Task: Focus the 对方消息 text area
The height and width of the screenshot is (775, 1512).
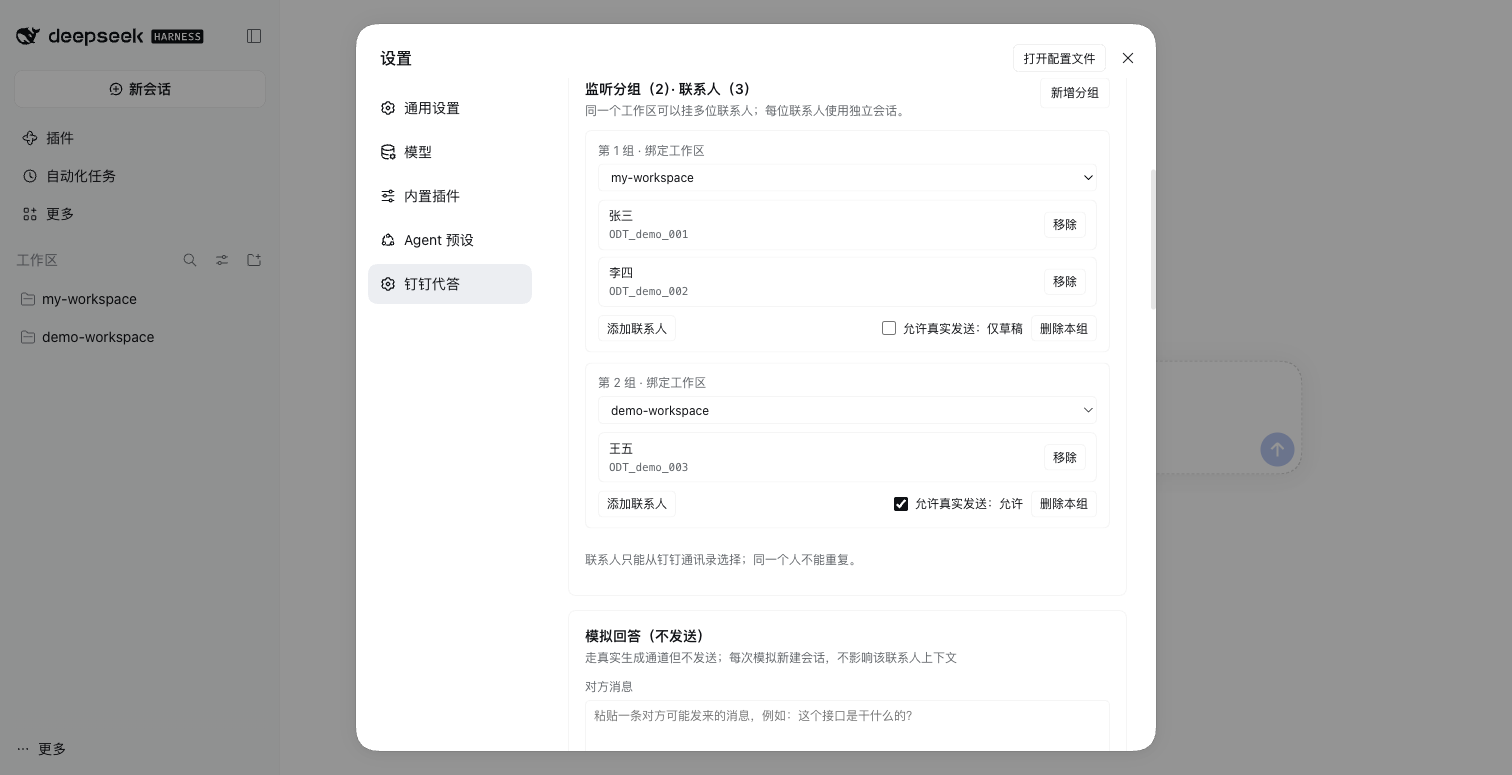Action: (848, 728)
